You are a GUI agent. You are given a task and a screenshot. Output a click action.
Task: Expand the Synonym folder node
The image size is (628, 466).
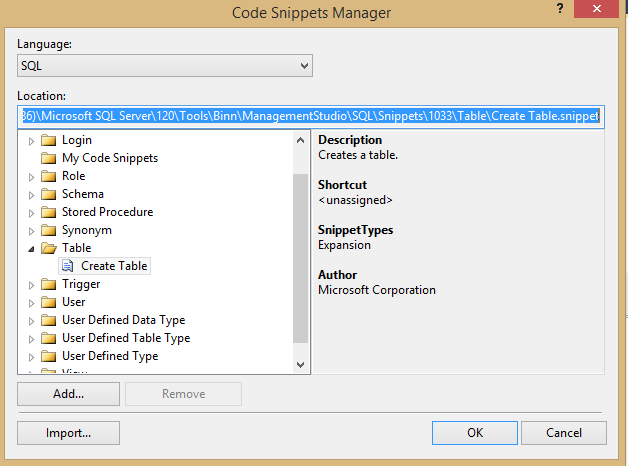31,231
